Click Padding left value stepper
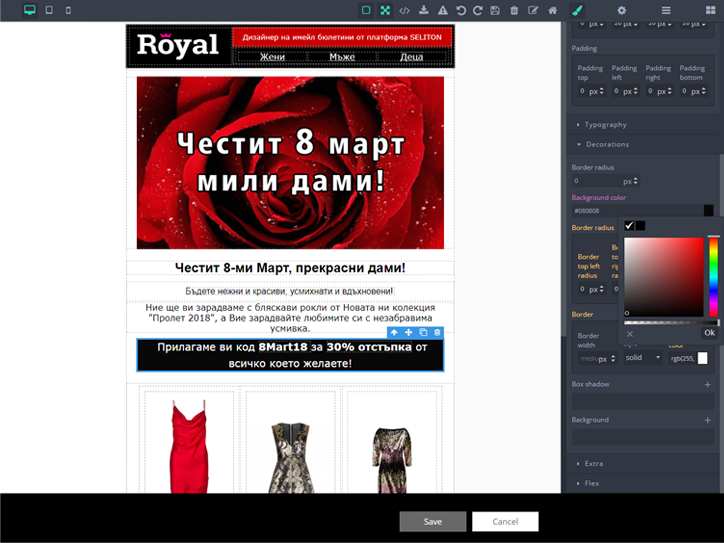This screenshot has width=724, height=543. [x=636, y=91]
